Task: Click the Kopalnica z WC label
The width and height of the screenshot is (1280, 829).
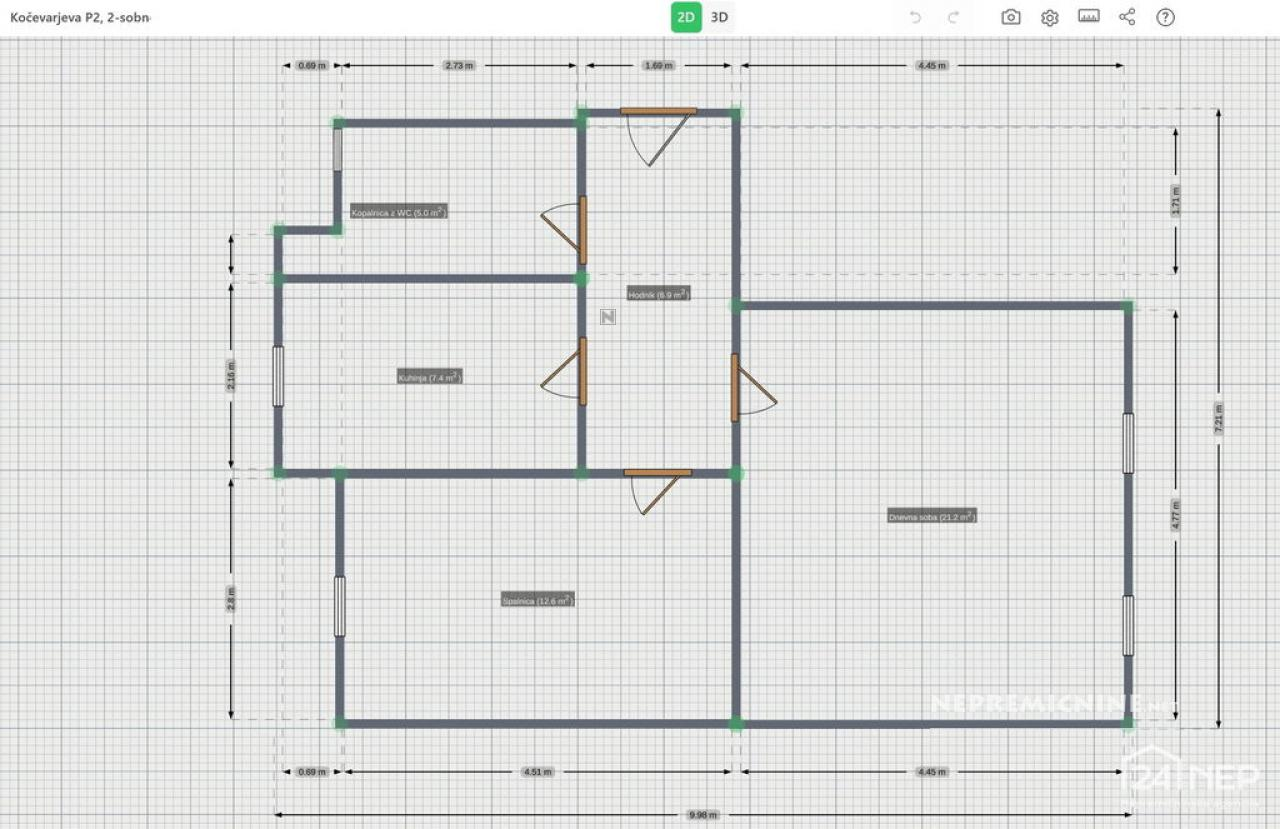Action: pos(397,212)
